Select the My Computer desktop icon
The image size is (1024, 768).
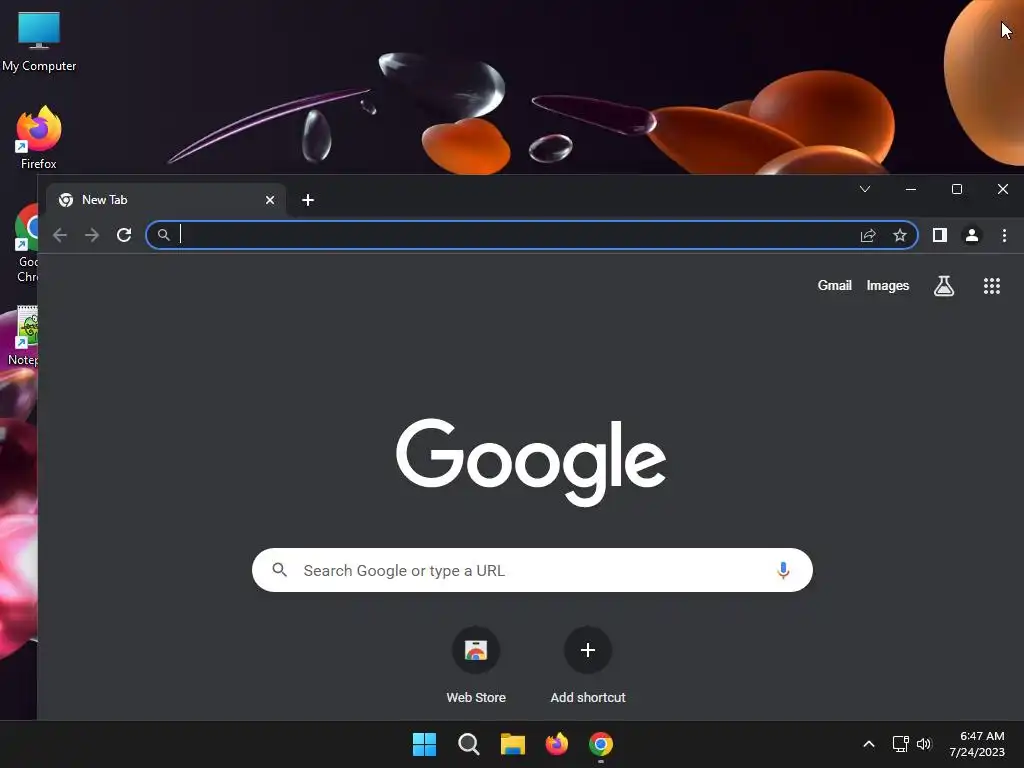39,41
